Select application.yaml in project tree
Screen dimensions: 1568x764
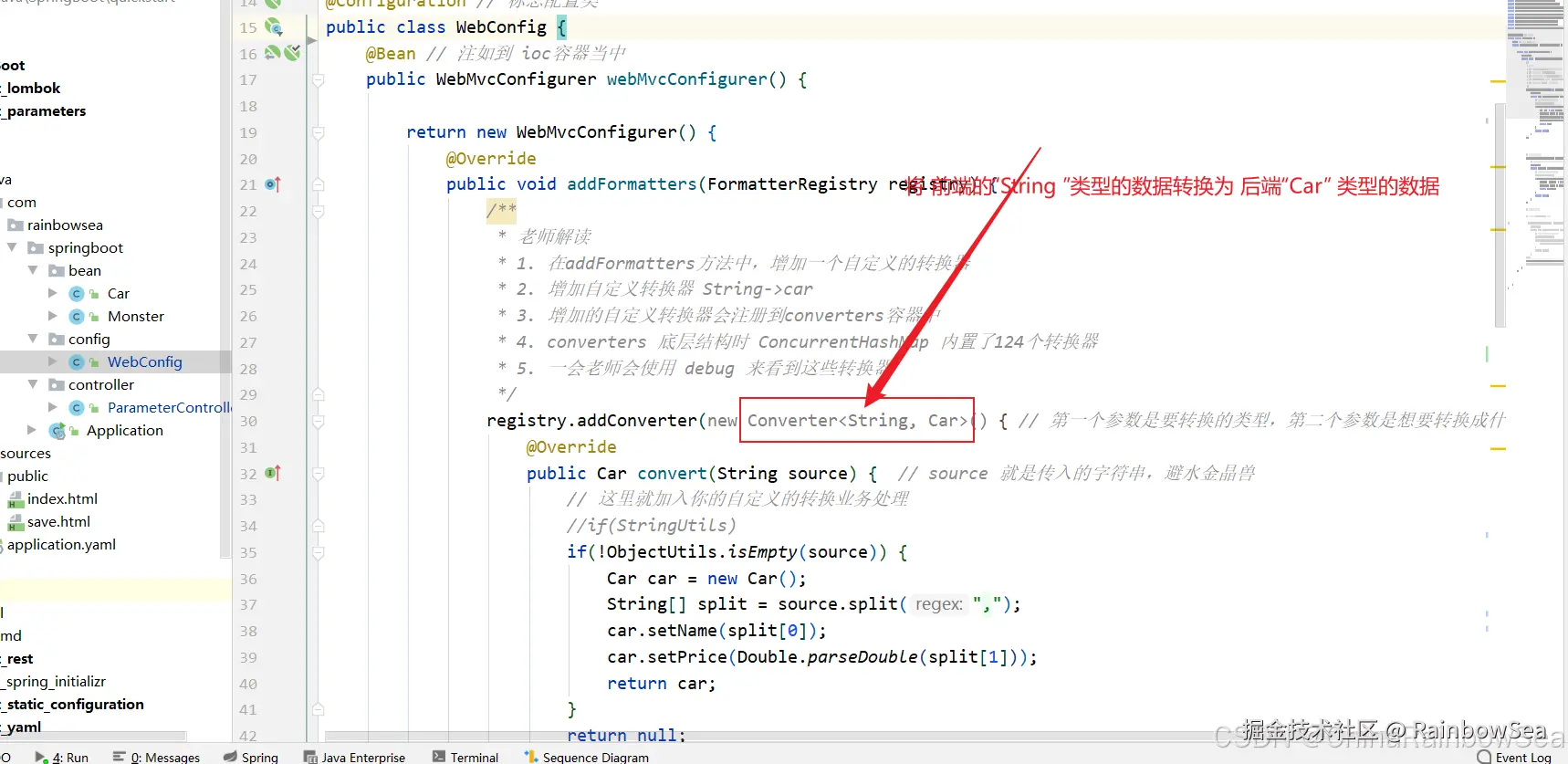click(62, 545)
